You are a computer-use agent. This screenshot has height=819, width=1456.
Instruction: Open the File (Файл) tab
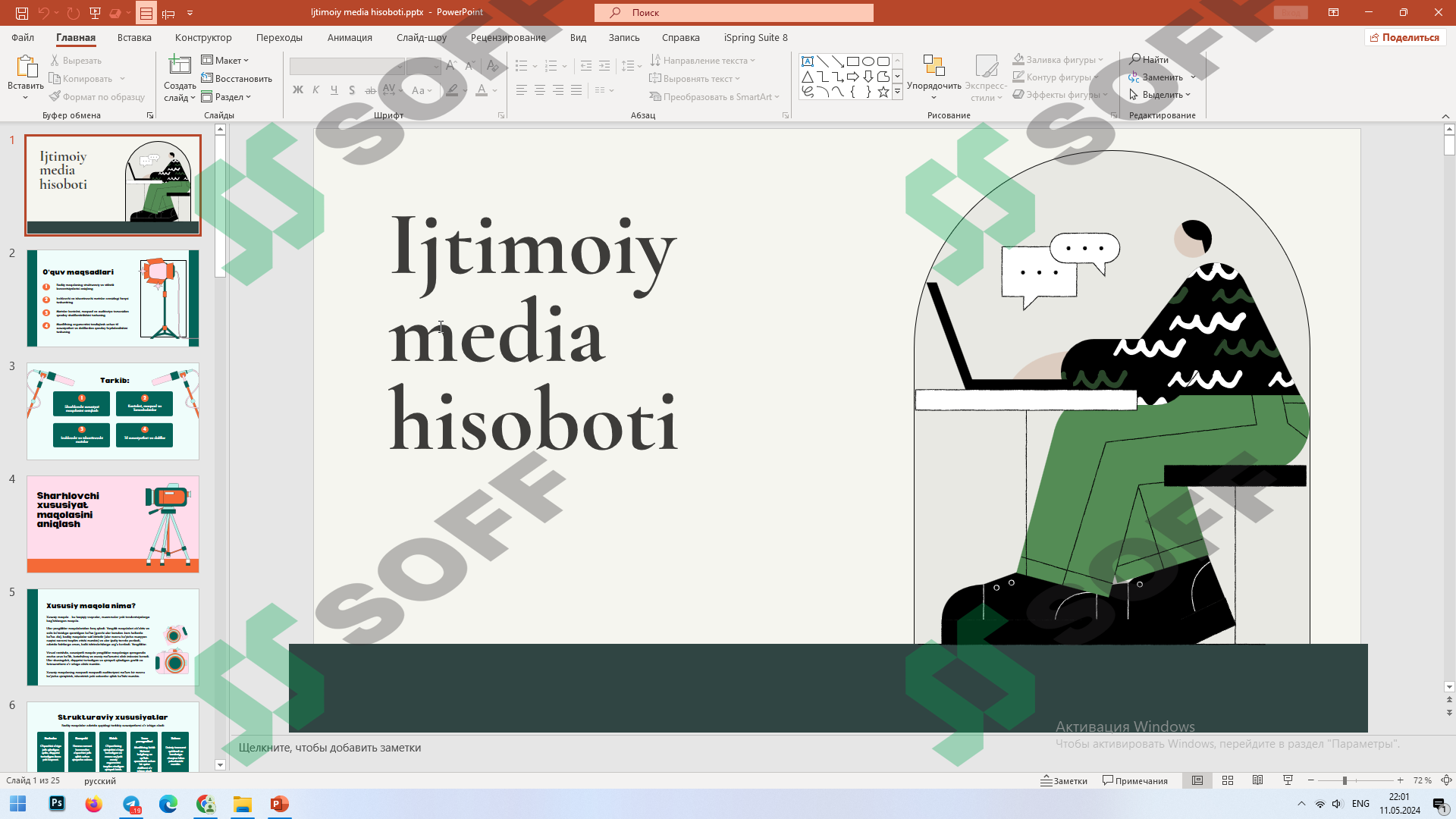coord(23,37)
